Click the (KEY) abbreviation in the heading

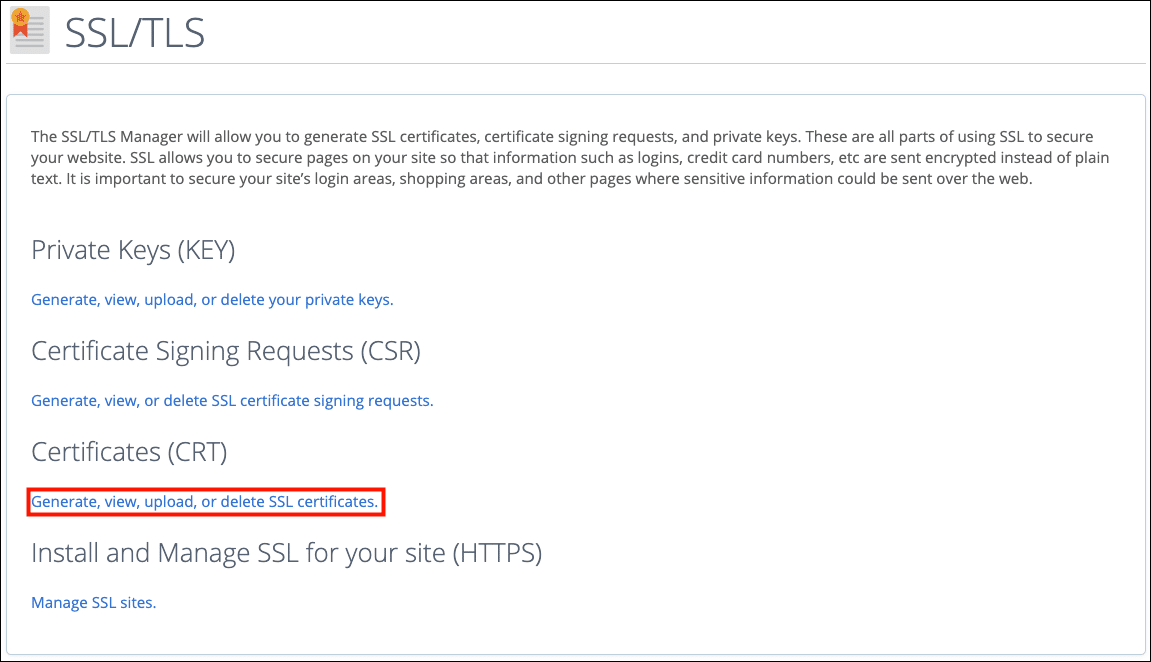click(206, 250)
